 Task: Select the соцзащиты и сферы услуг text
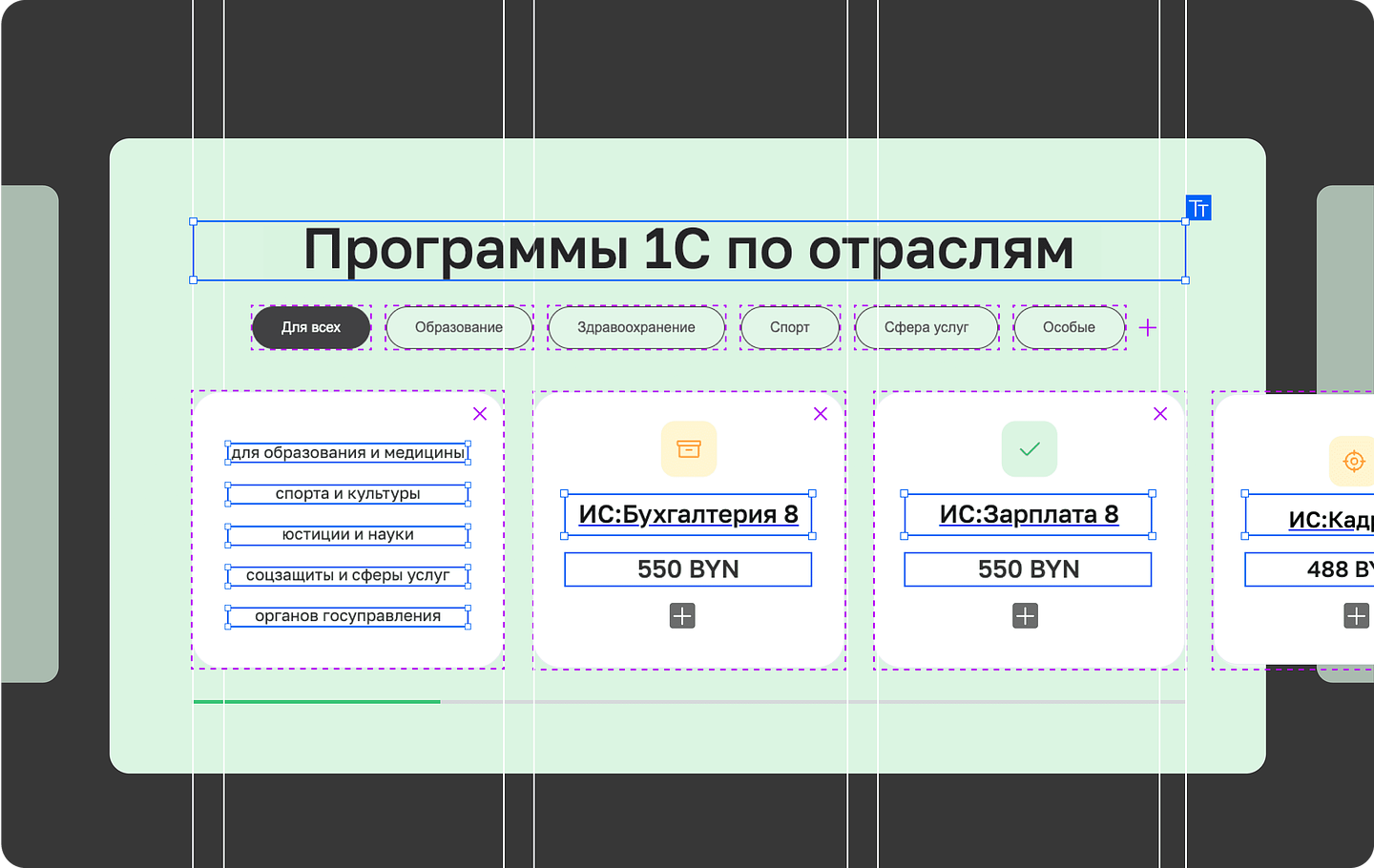coord(348,575)
